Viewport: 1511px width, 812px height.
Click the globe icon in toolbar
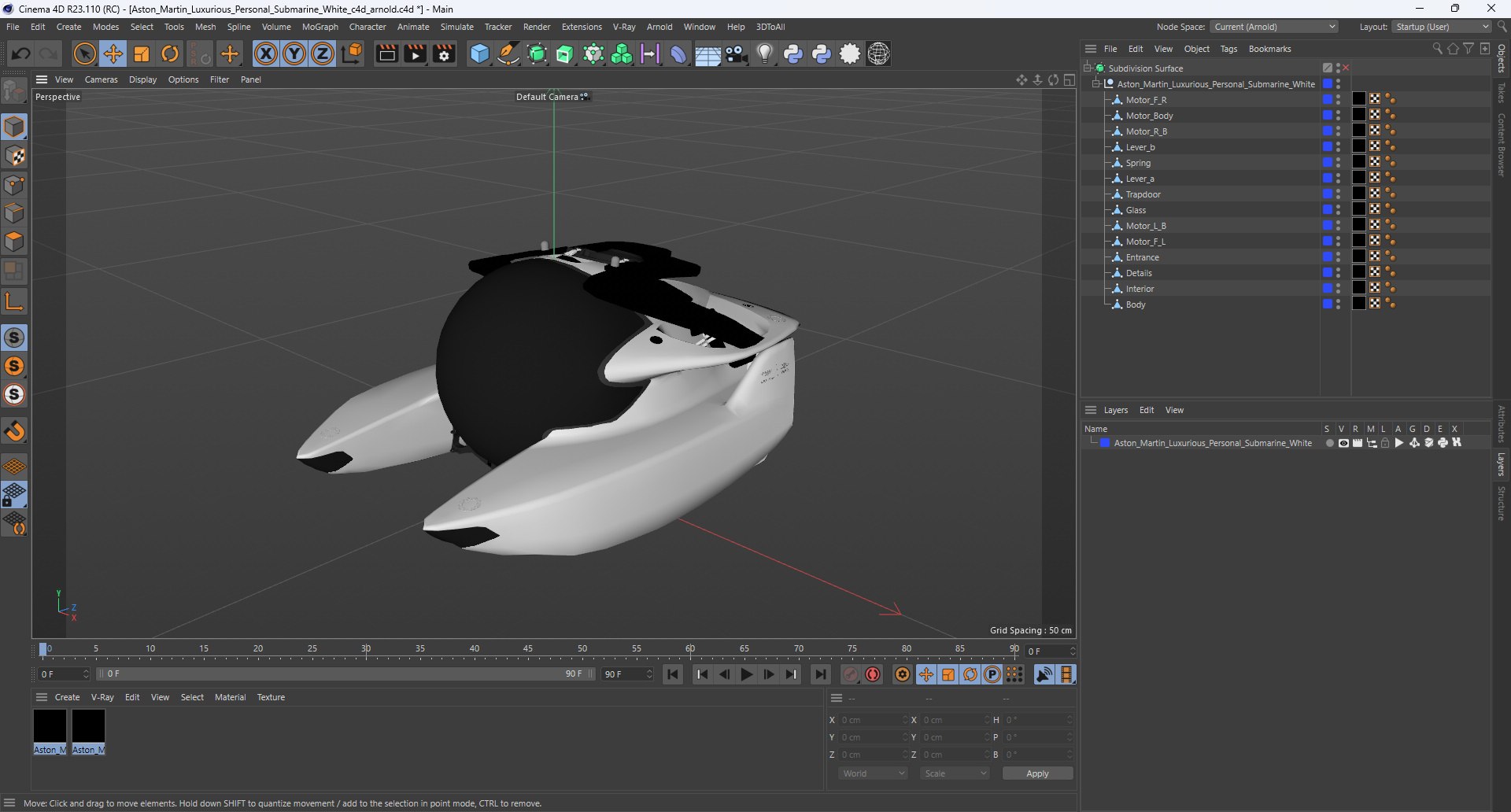tap(878, 54)
